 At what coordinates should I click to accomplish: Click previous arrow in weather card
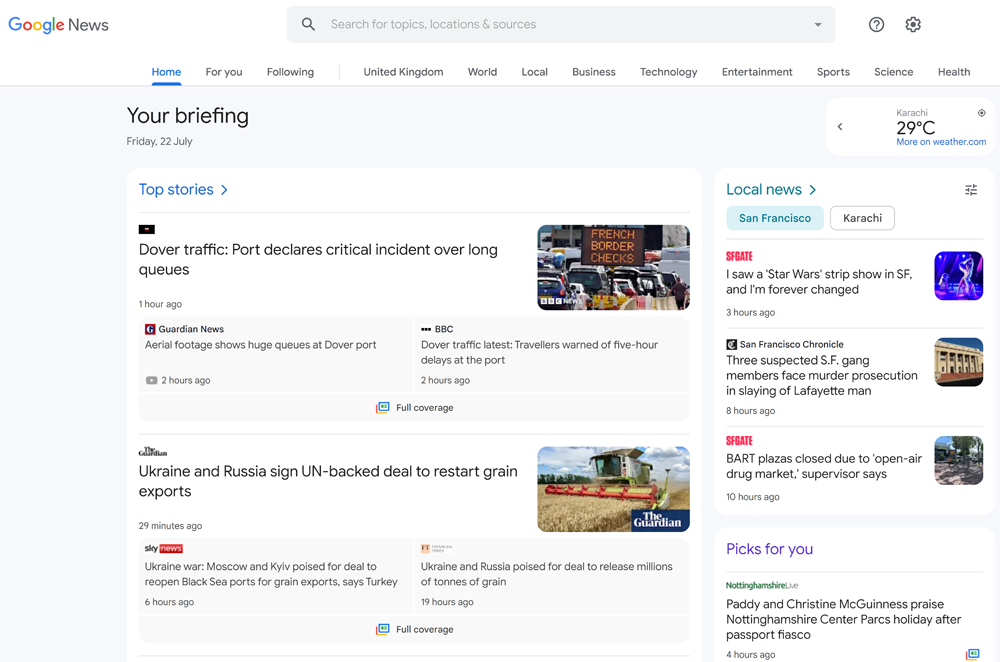[x=840, y=126]
